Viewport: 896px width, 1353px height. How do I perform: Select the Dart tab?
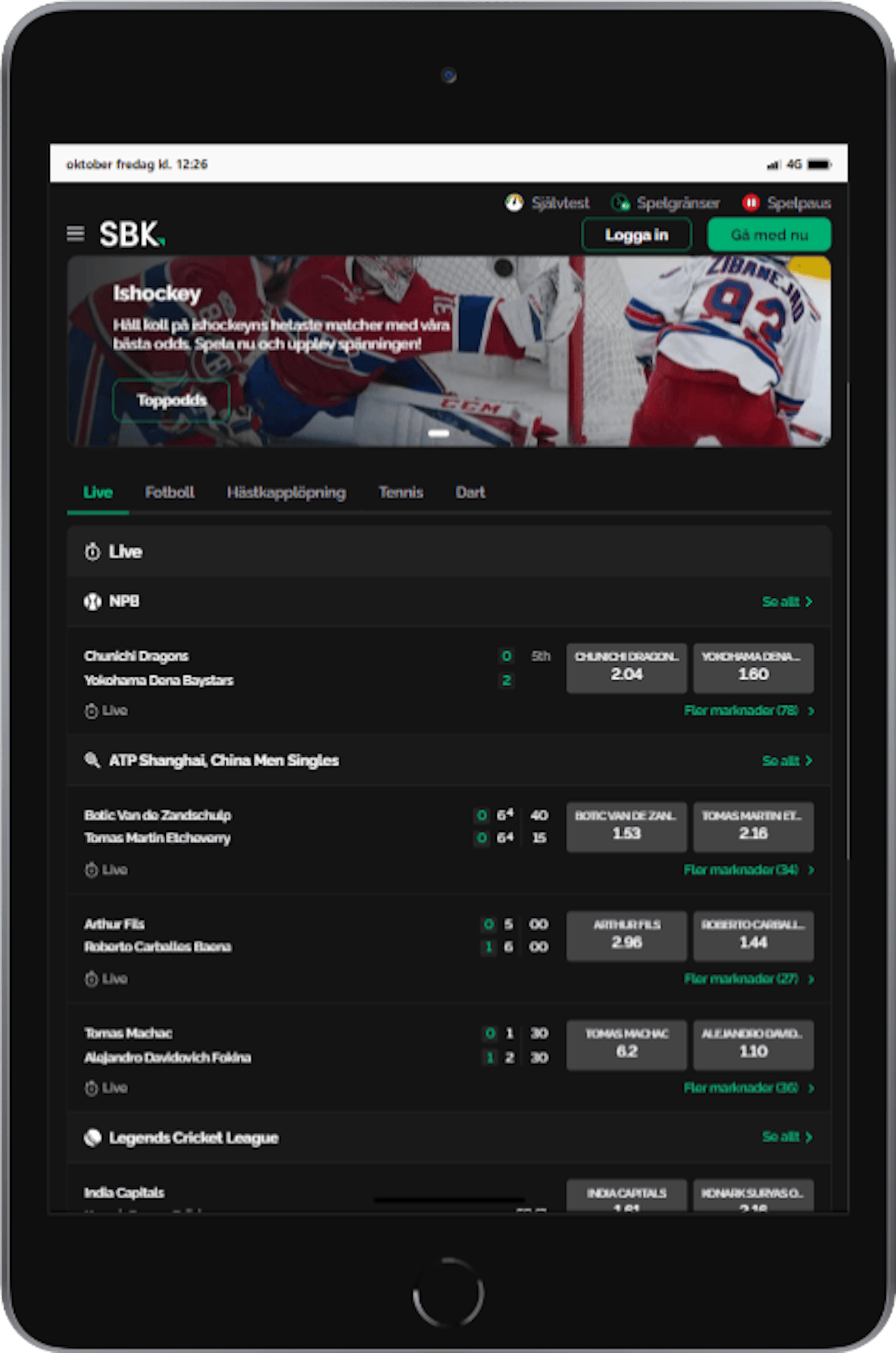(x=470, y=492)
